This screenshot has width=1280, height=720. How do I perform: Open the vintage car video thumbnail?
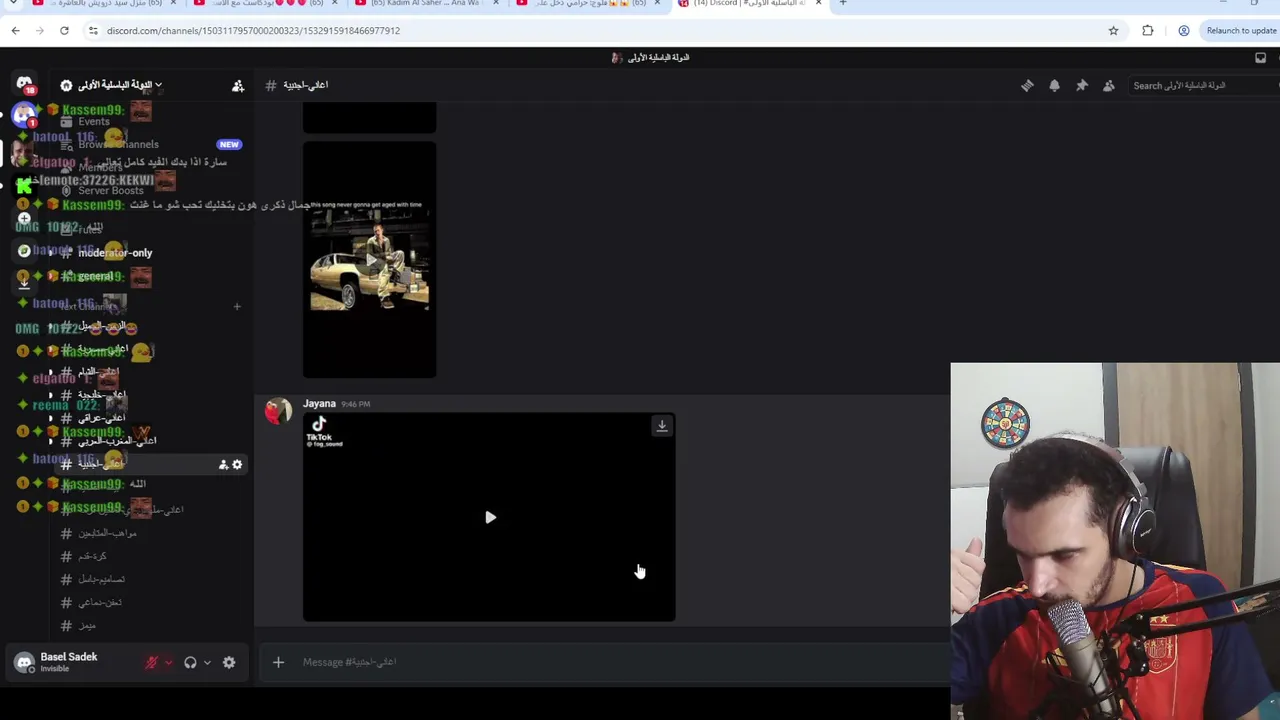coord(370,260)
